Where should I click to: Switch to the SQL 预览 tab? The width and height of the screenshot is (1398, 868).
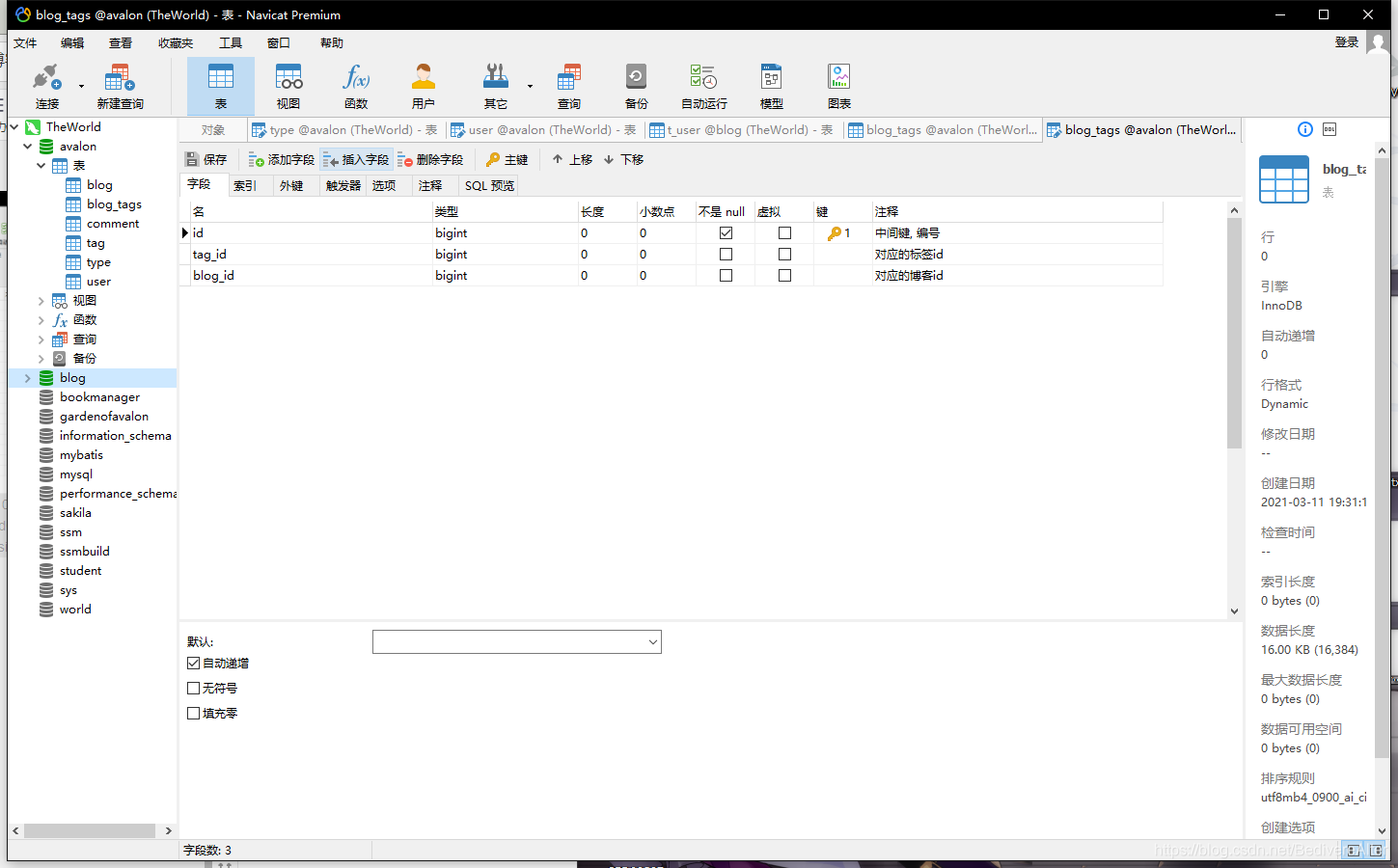click(x=489, y=185)
